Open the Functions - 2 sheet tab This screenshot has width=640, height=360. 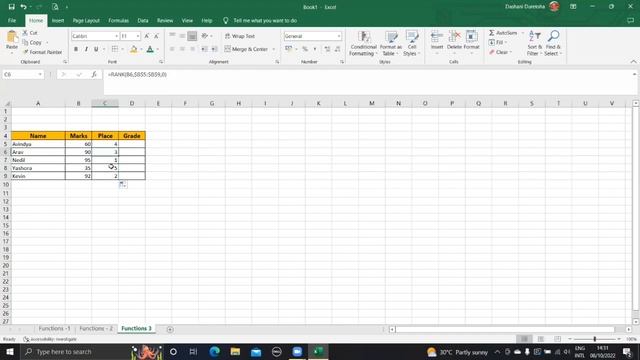click(x=96, y=329)
